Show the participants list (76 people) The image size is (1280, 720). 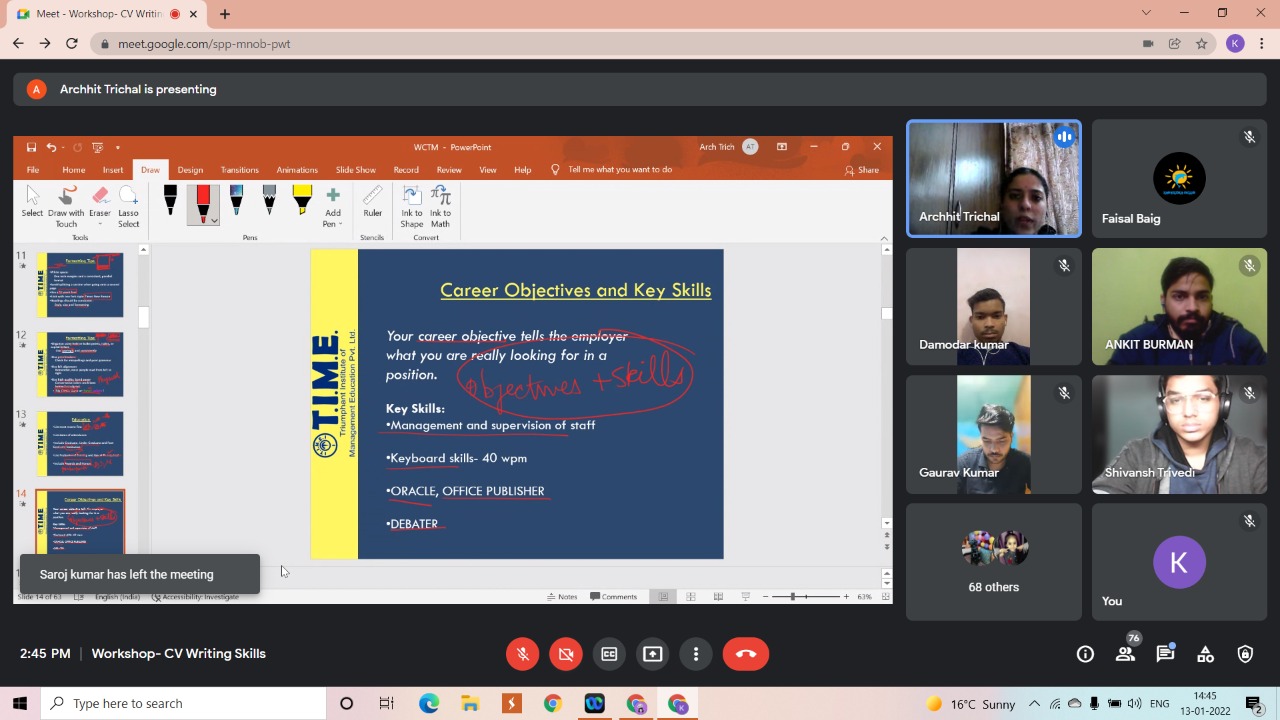[1125, 654]
